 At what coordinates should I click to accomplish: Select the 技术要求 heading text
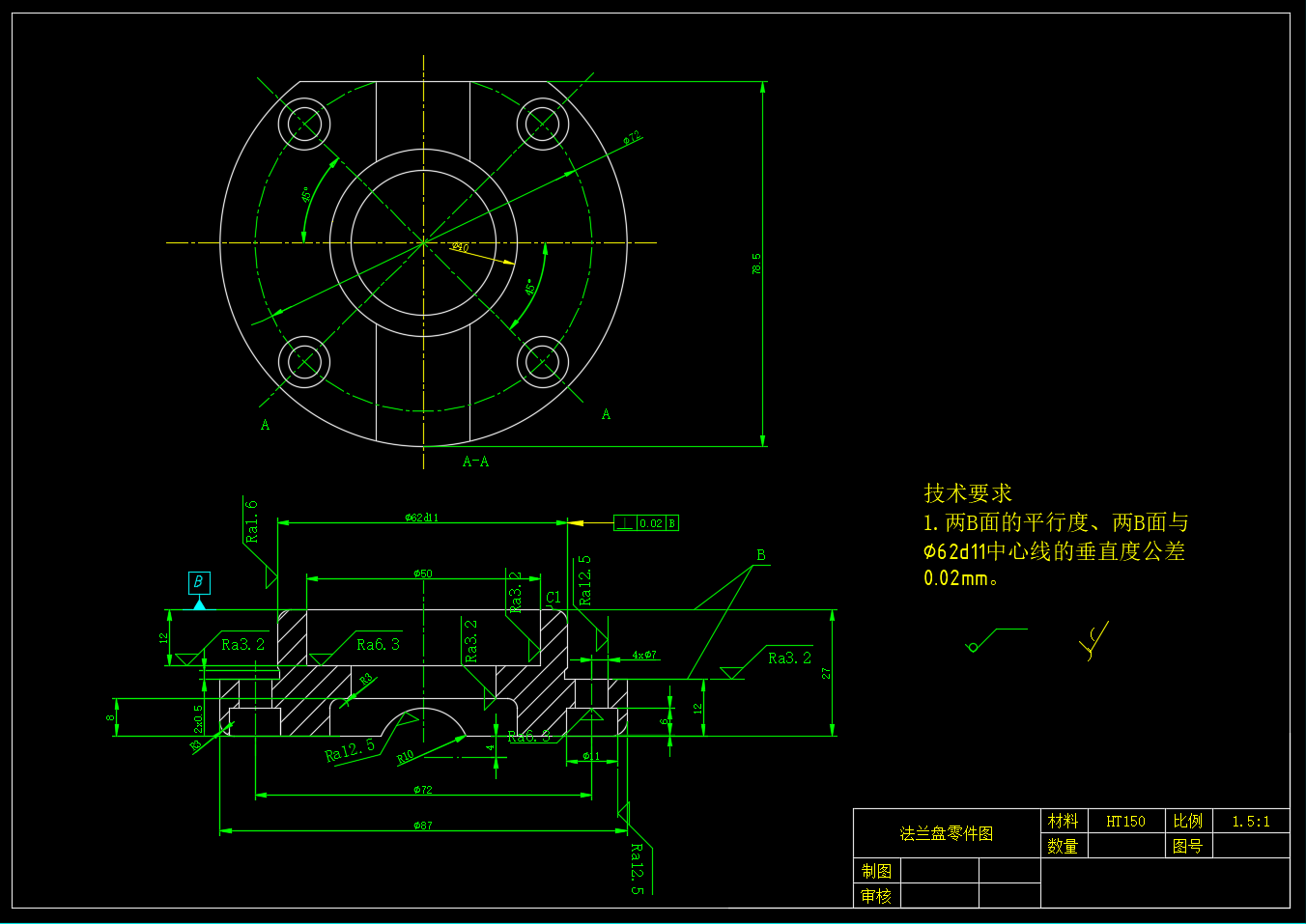tap(967, 493)
